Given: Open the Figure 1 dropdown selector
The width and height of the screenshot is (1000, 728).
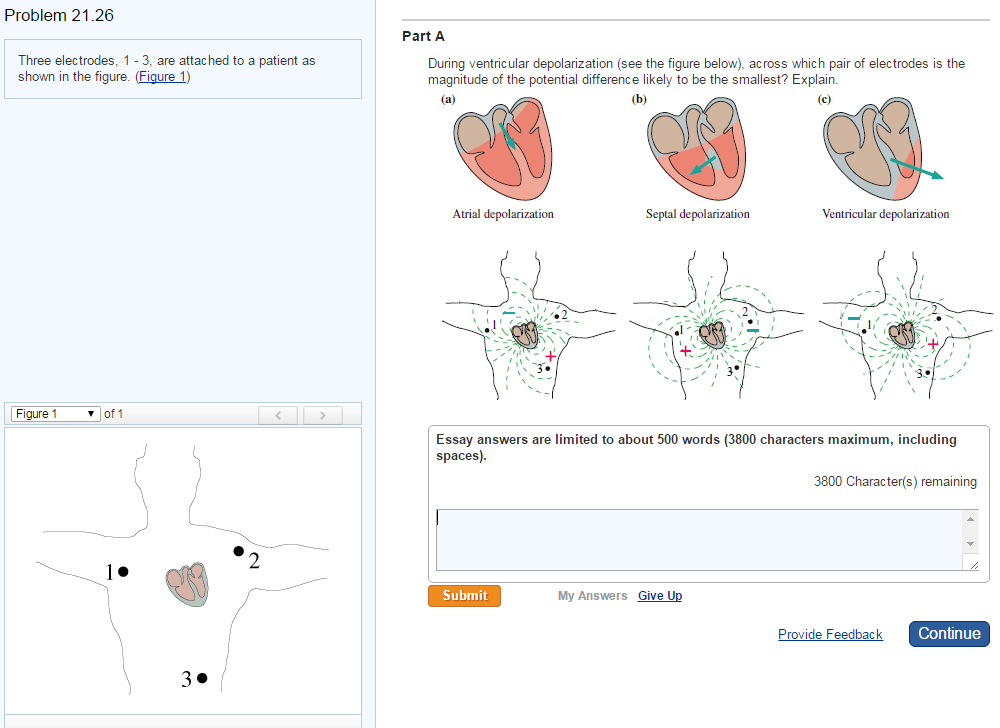Looking at the screenshot, I should pyautogui.click(x=55, y=413).
